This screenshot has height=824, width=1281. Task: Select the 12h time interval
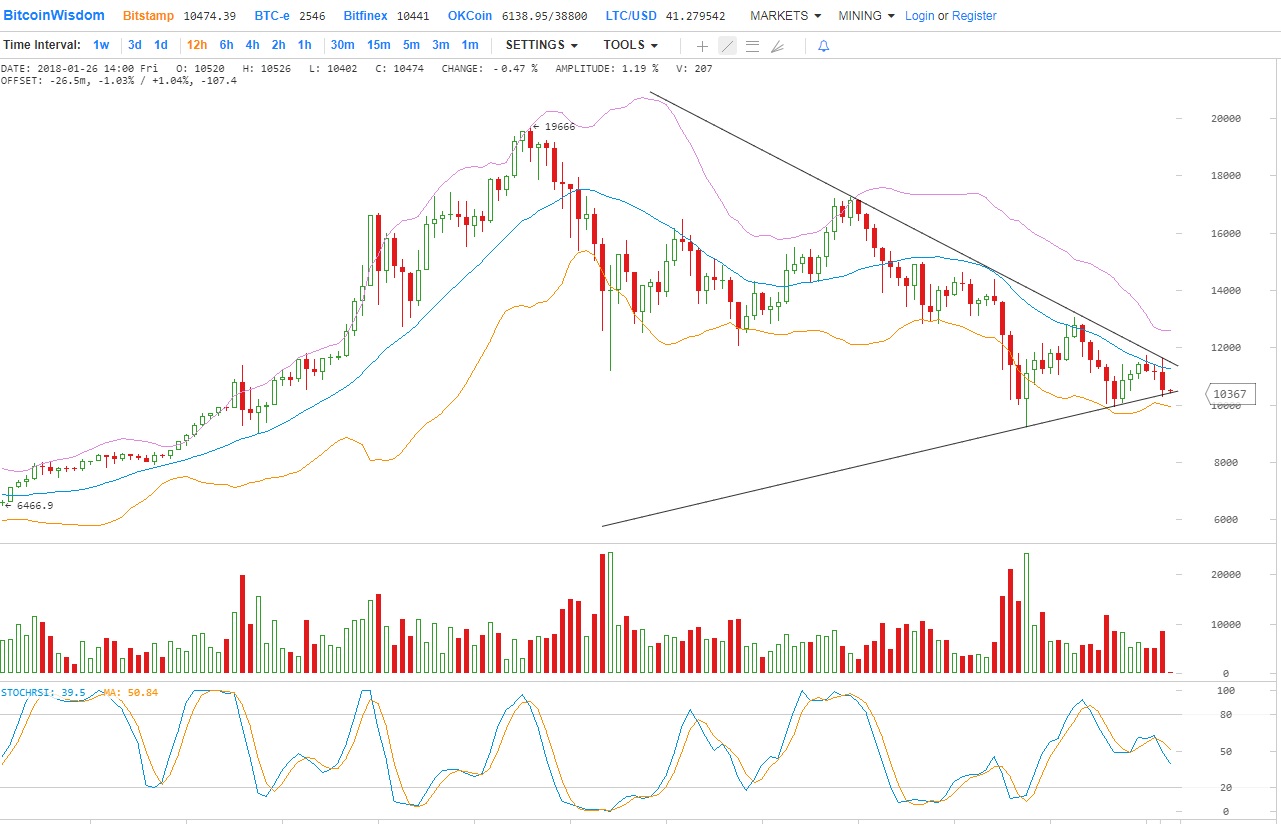click(197, 45)
